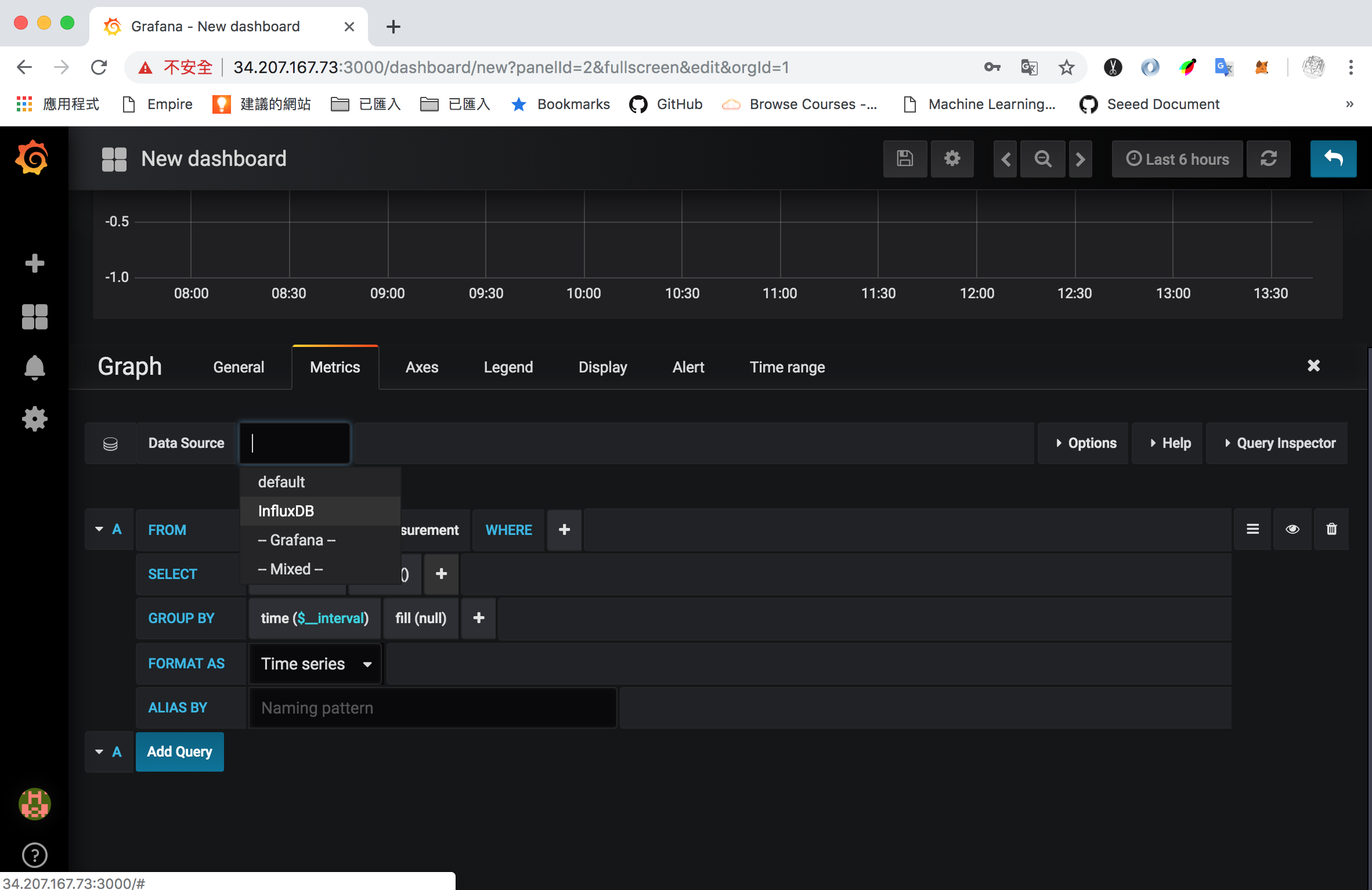Click the Add Query button
Image resolution: width=1372 pixels, height=890 pixels.
coord(180,752)
